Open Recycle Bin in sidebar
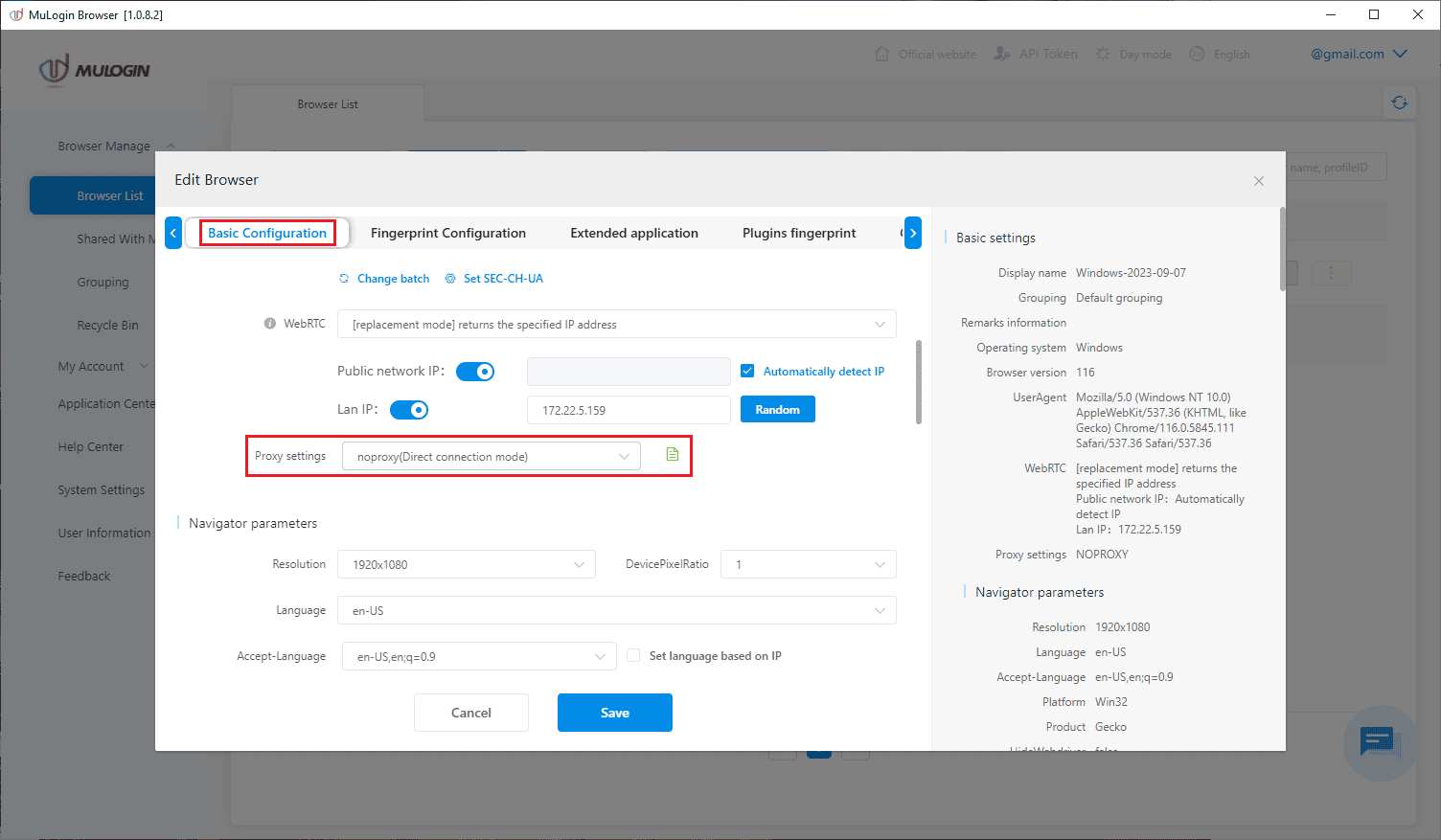 coord(107,326)
